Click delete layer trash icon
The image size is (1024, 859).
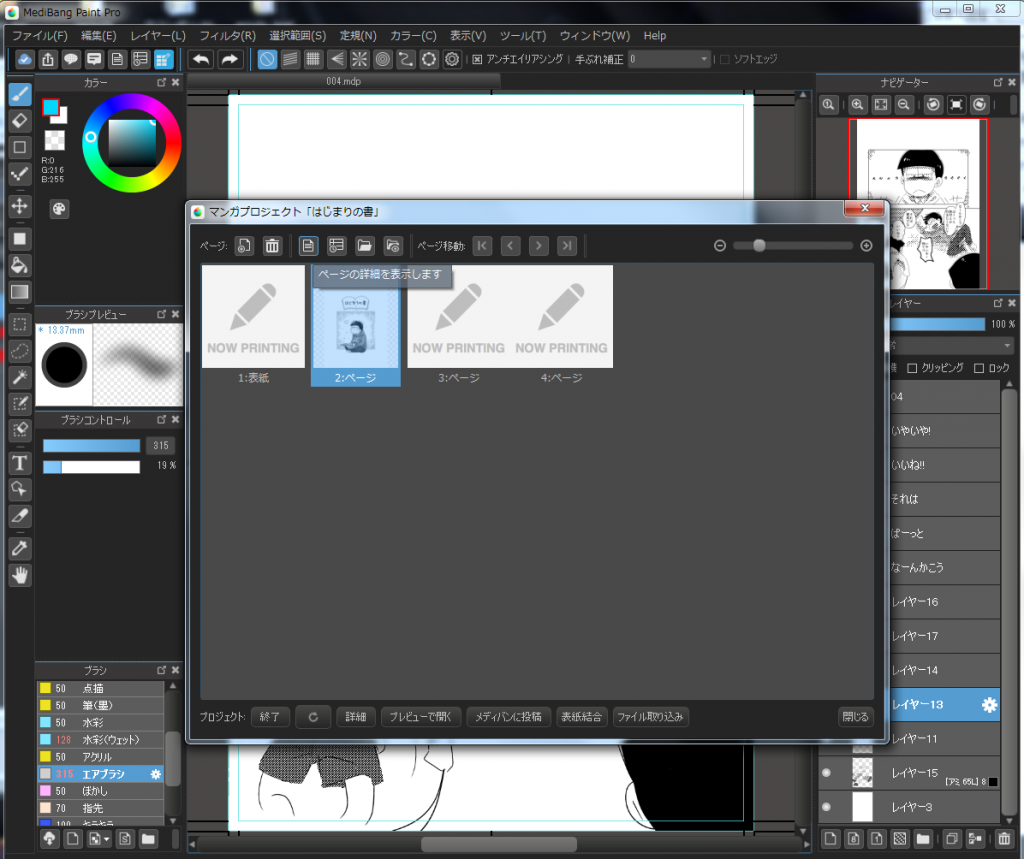(1004, 838)
